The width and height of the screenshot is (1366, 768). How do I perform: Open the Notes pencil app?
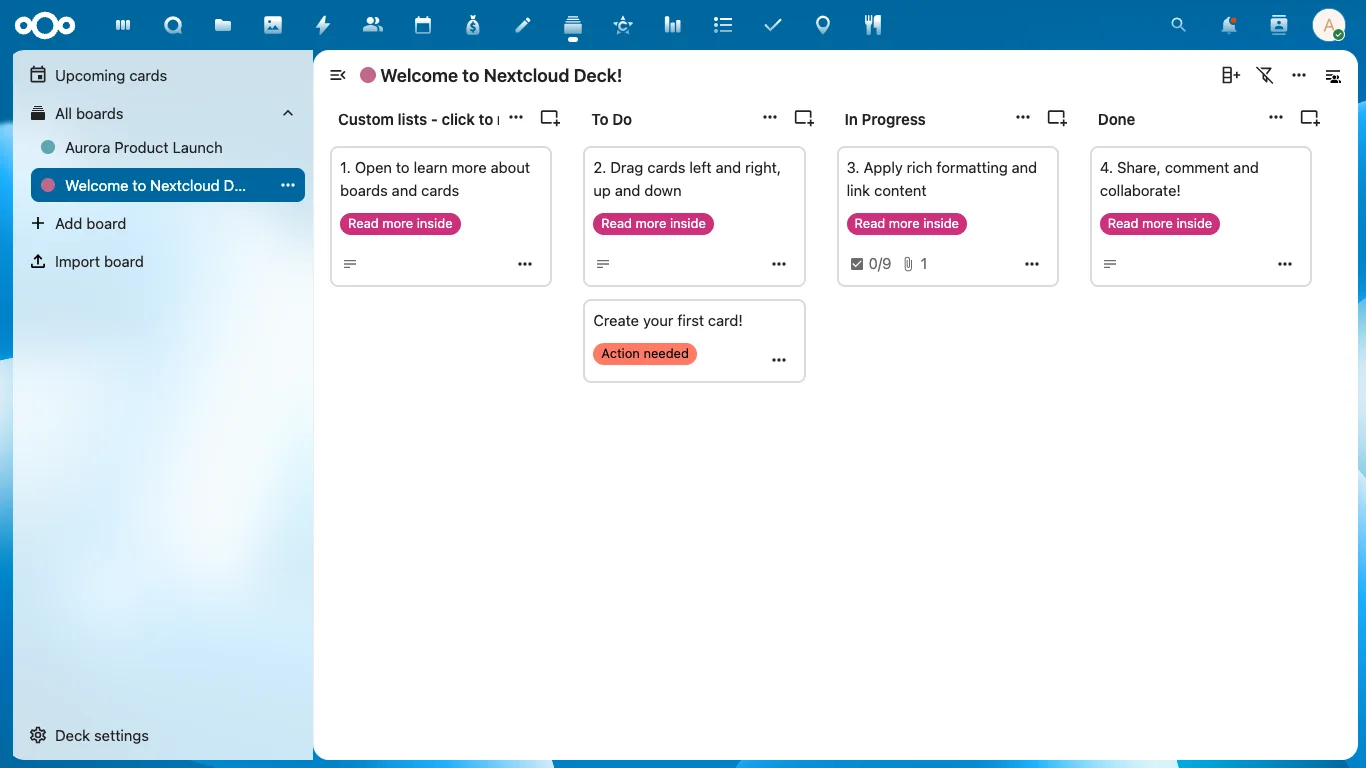523,25
